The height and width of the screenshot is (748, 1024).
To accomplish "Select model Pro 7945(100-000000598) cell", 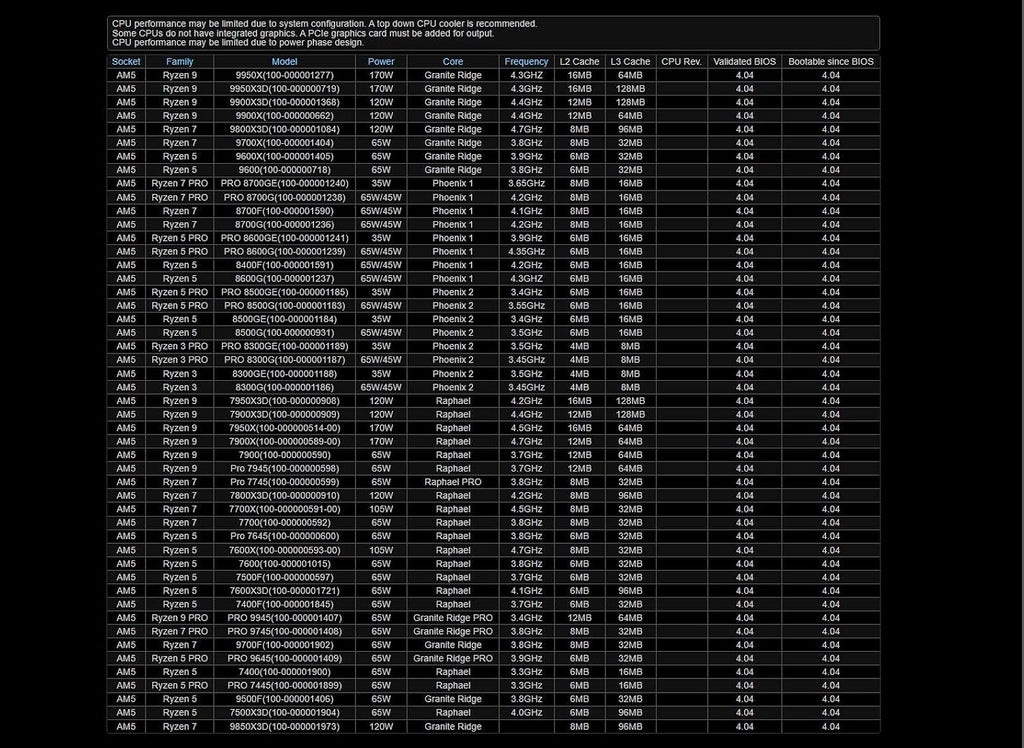I will [285, 468].
